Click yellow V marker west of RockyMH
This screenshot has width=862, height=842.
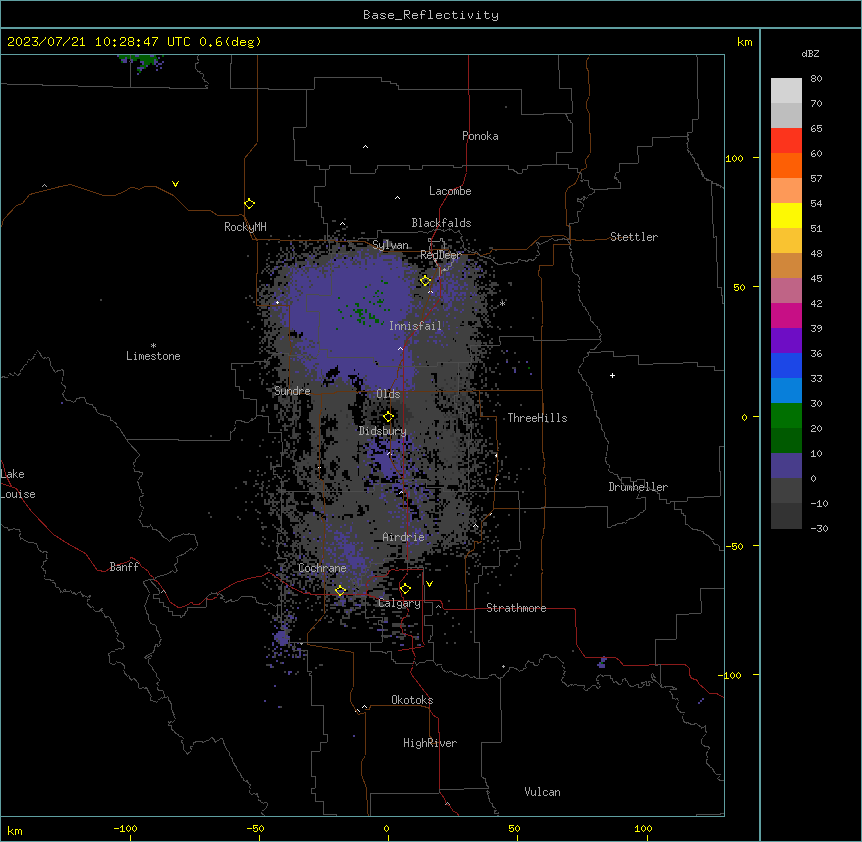coord(175,184)
